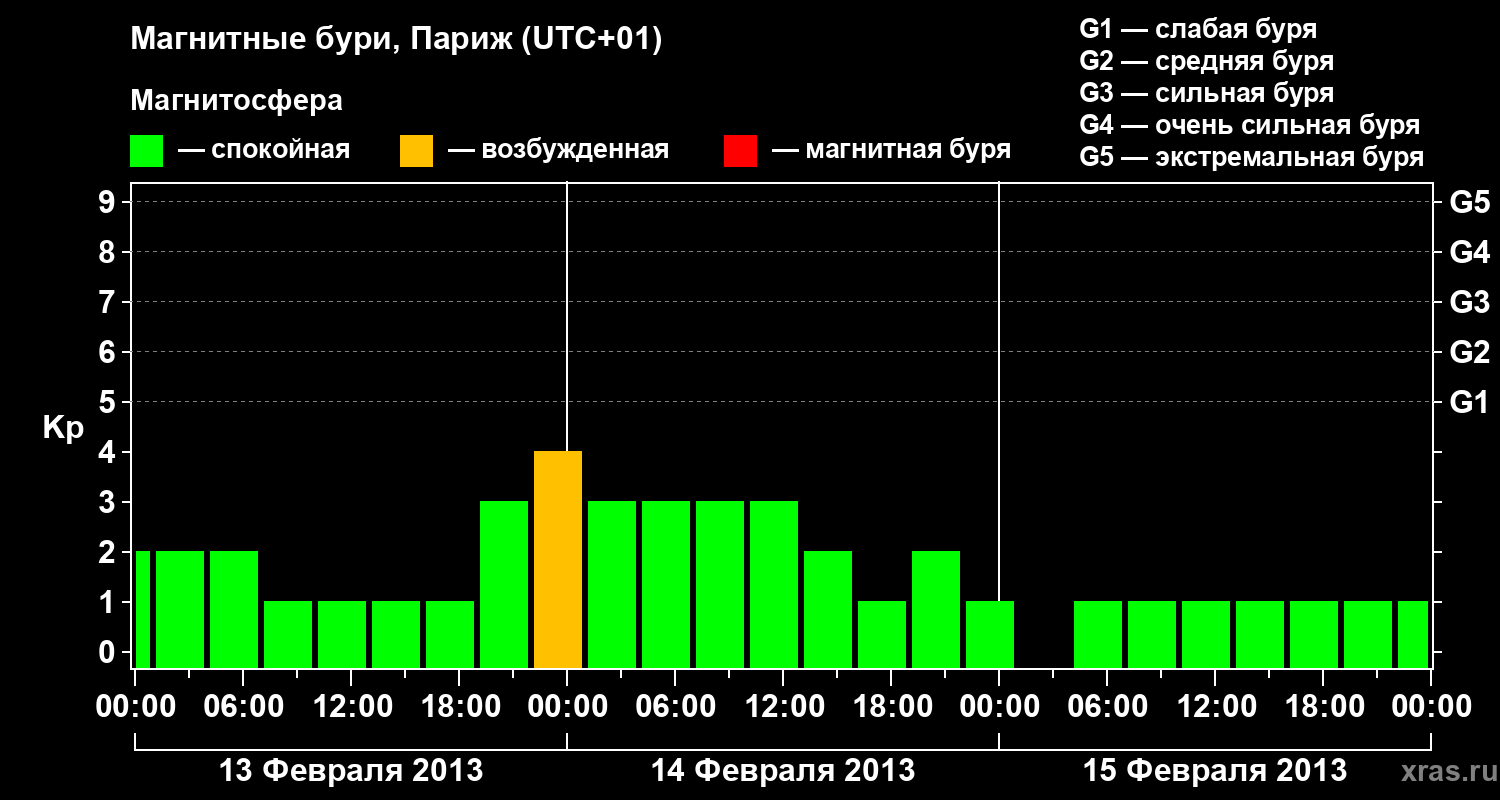The width and height of the screenshot is (1500, 800).
Task: Click the Kp 1 bar crossing midnight into 15 February
Action: click(990, 635)
